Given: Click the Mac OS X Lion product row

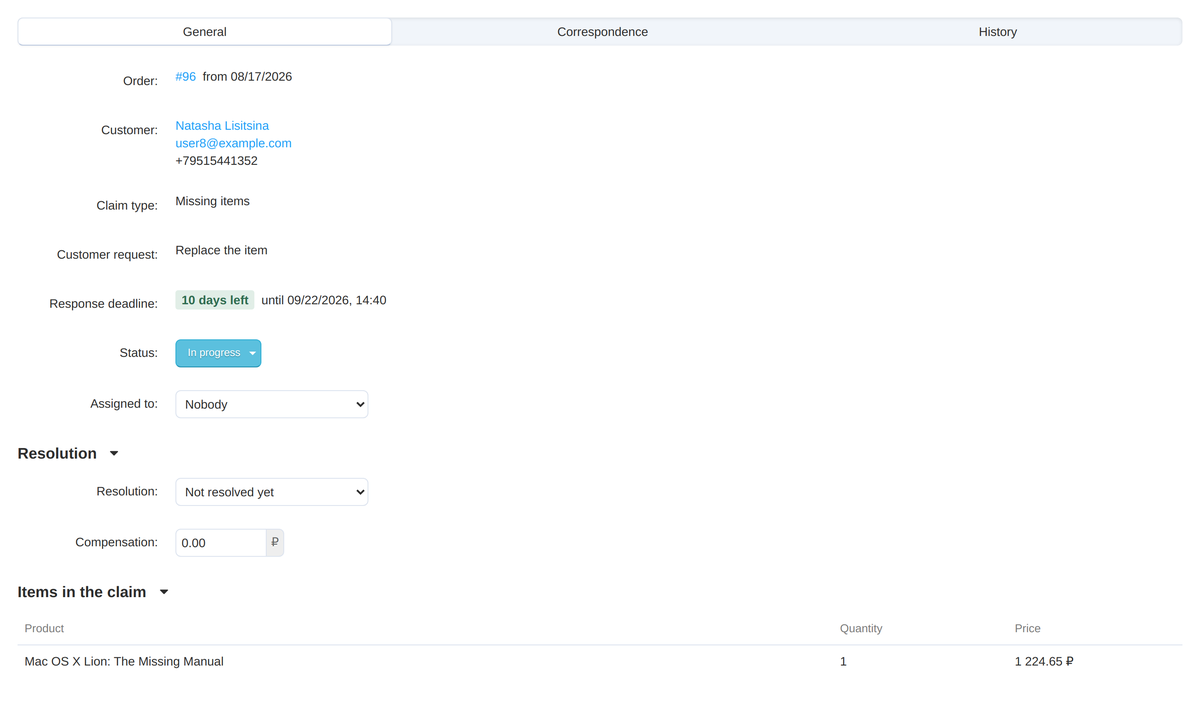Looking at the screenshot, I should coord(600,662).
